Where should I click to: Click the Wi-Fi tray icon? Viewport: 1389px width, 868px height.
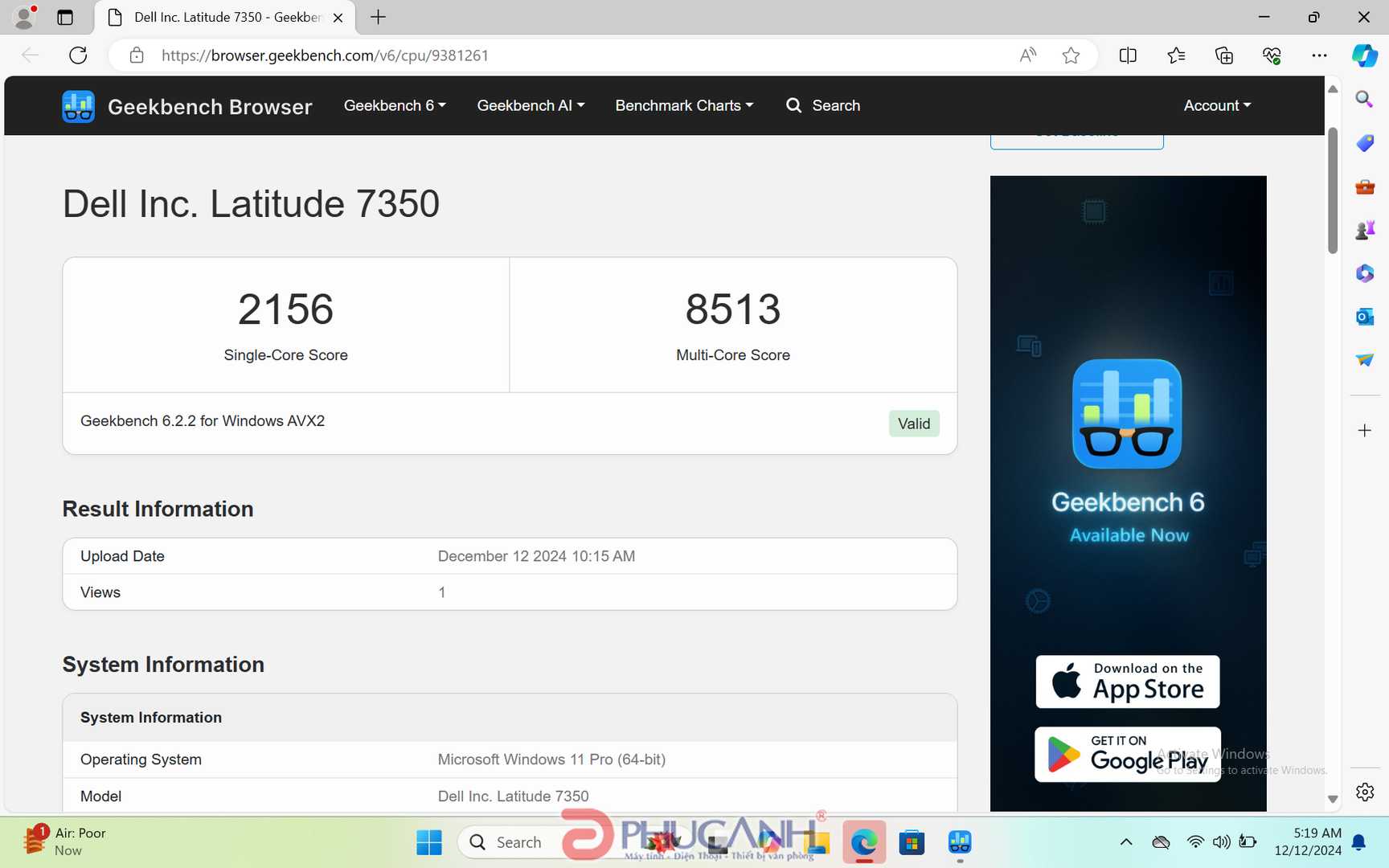click(x=1195, y=842)
